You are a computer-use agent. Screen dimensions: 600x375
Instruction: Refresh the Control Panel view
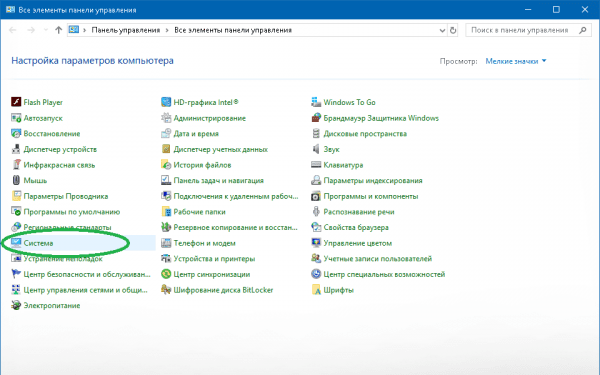click(453, 30)
